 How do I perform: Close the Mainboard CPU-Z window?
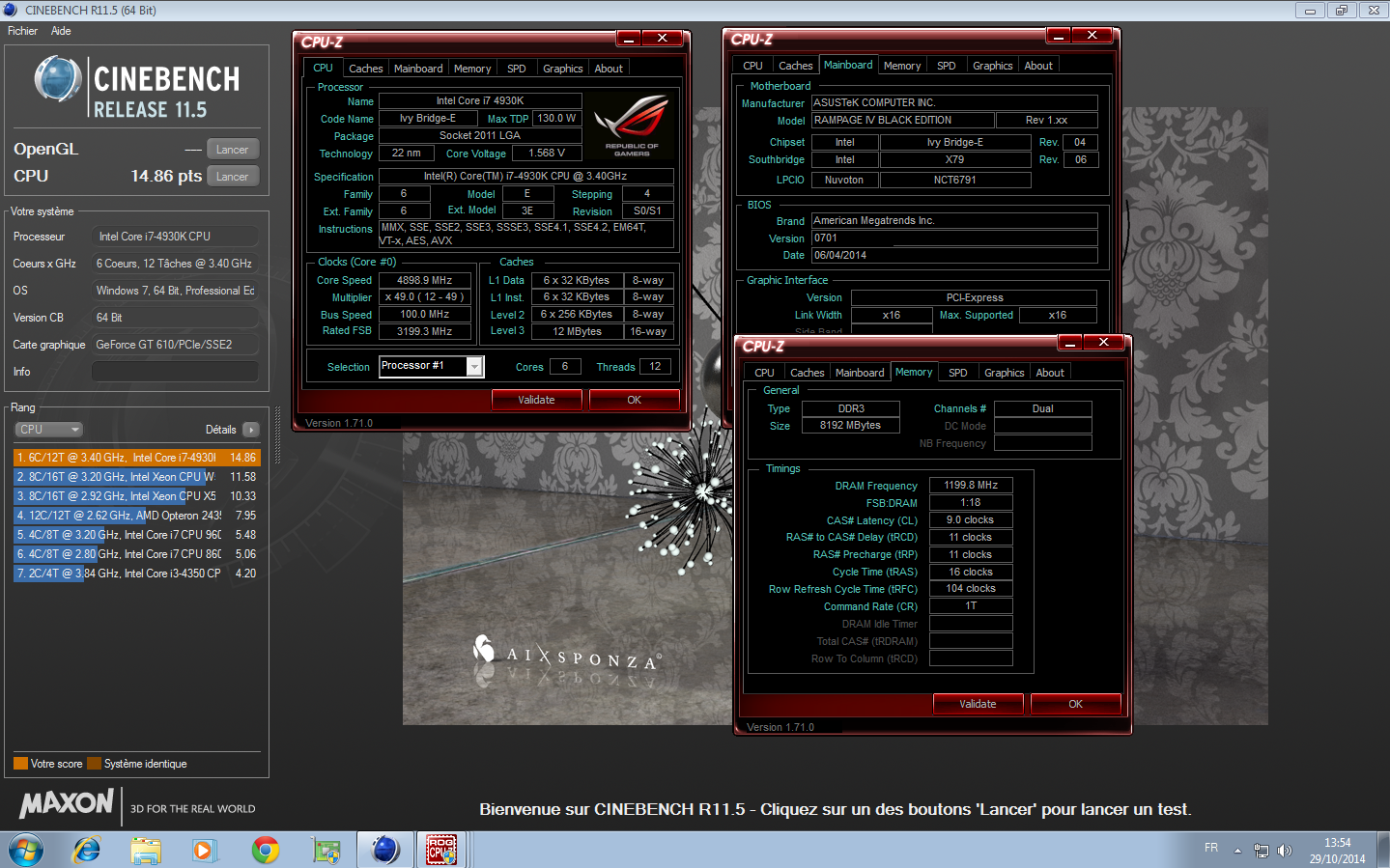pyautogui.click(x=1092, y=36)
